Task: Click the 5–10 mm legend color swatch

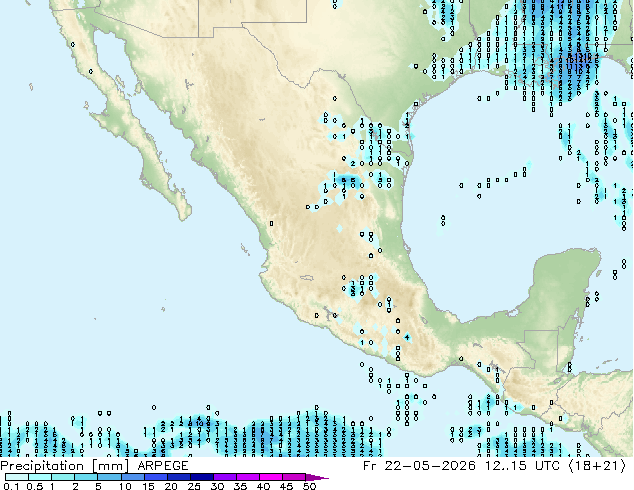Action: point(109,477)
